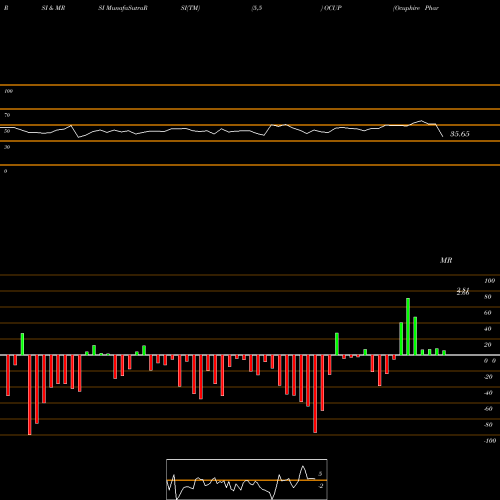The height and width of the screenshot is (500, 500).
Task: Click the RSI panel 30 level label
Action: click(7, 147)
